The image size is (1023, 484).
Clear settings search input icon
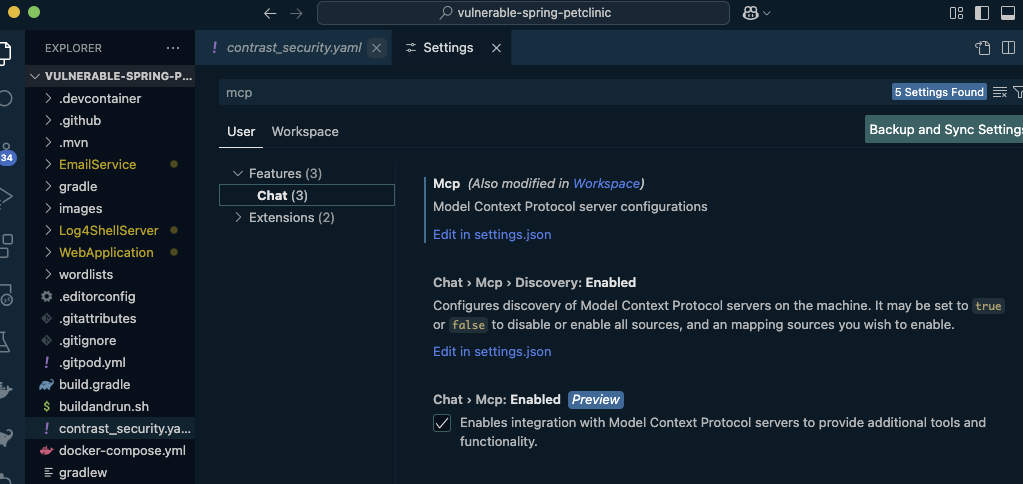click(x=1000, y=93)
